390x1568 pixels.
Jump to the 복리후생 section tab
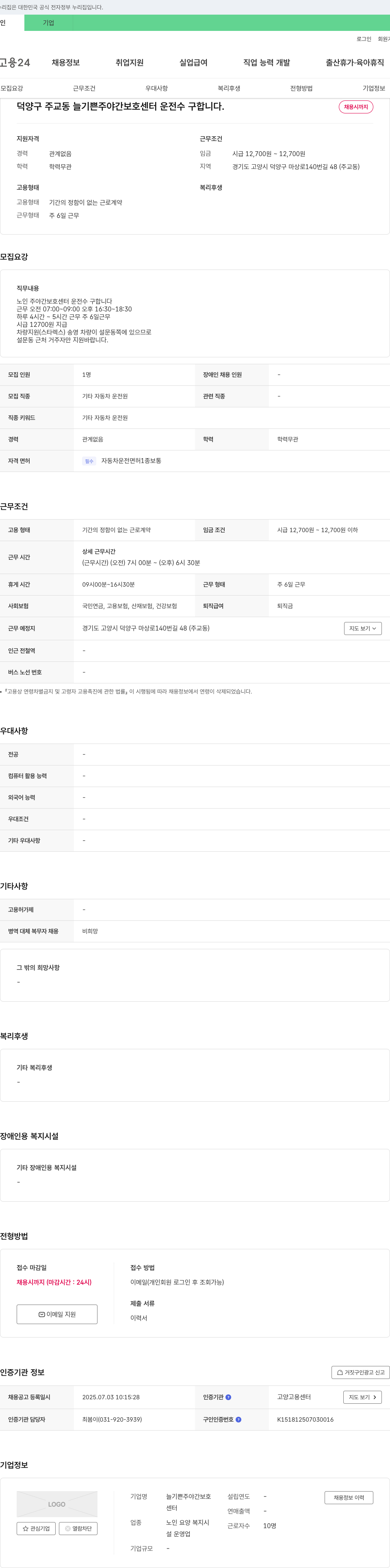click(x=229, y=88)
